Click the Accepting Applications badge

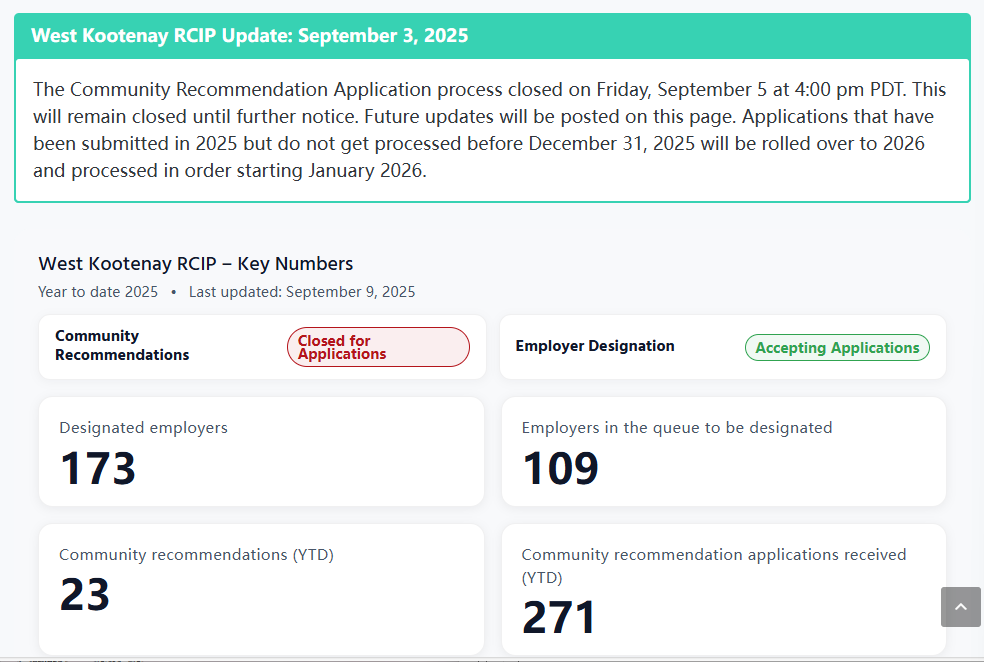(837, 348)
